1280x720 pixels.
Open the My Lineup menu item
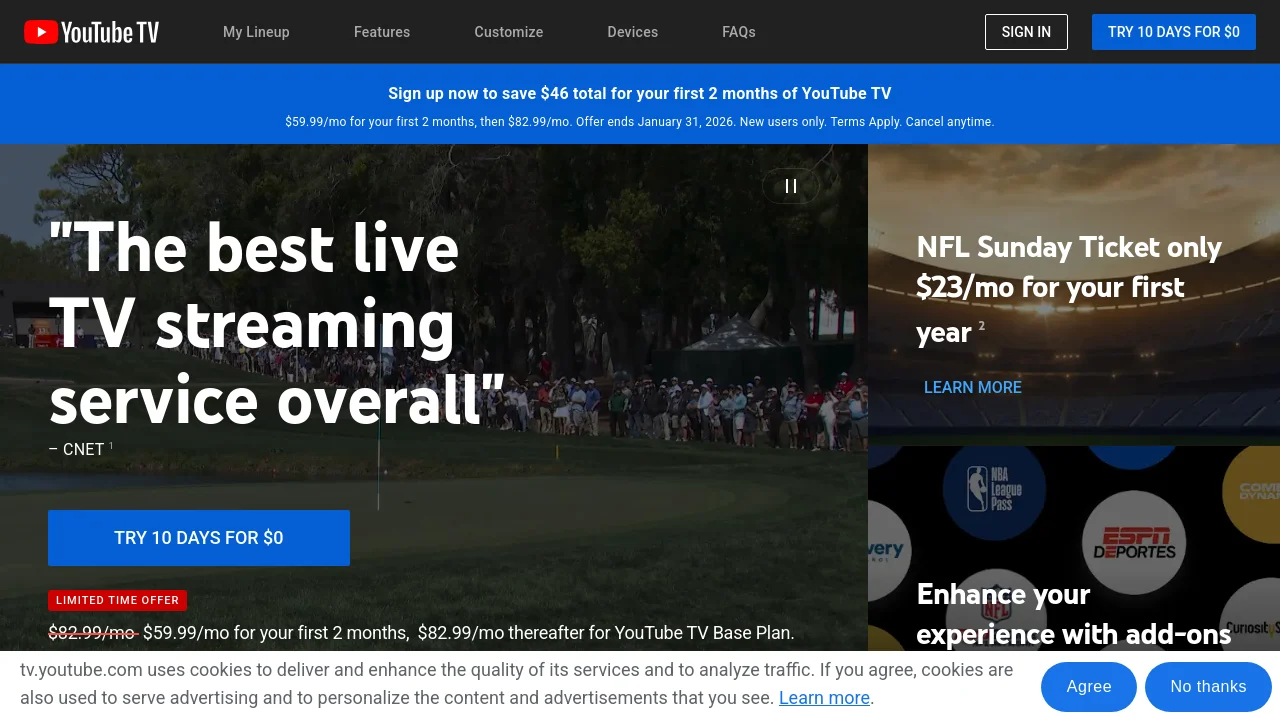[x=256, y=32]
